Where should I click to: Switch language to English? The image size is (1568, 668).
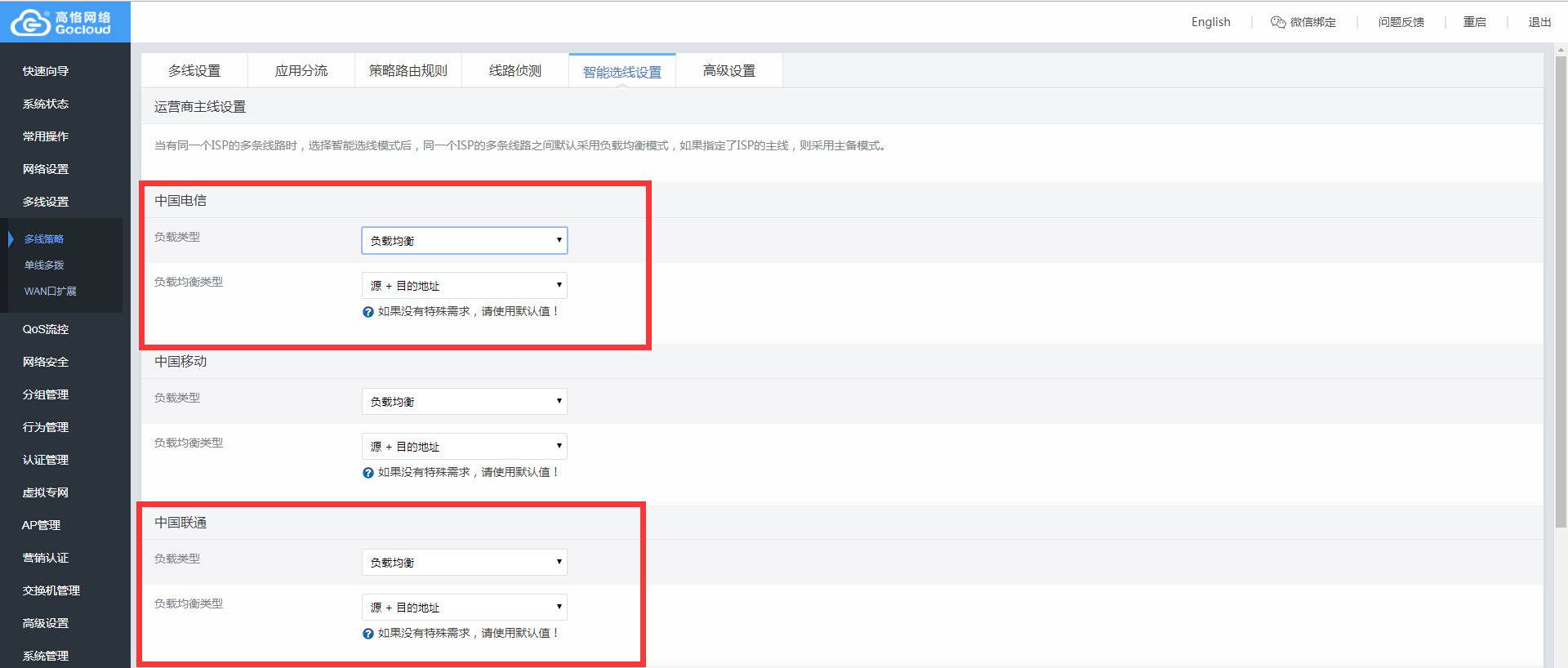click(1210, 22)
